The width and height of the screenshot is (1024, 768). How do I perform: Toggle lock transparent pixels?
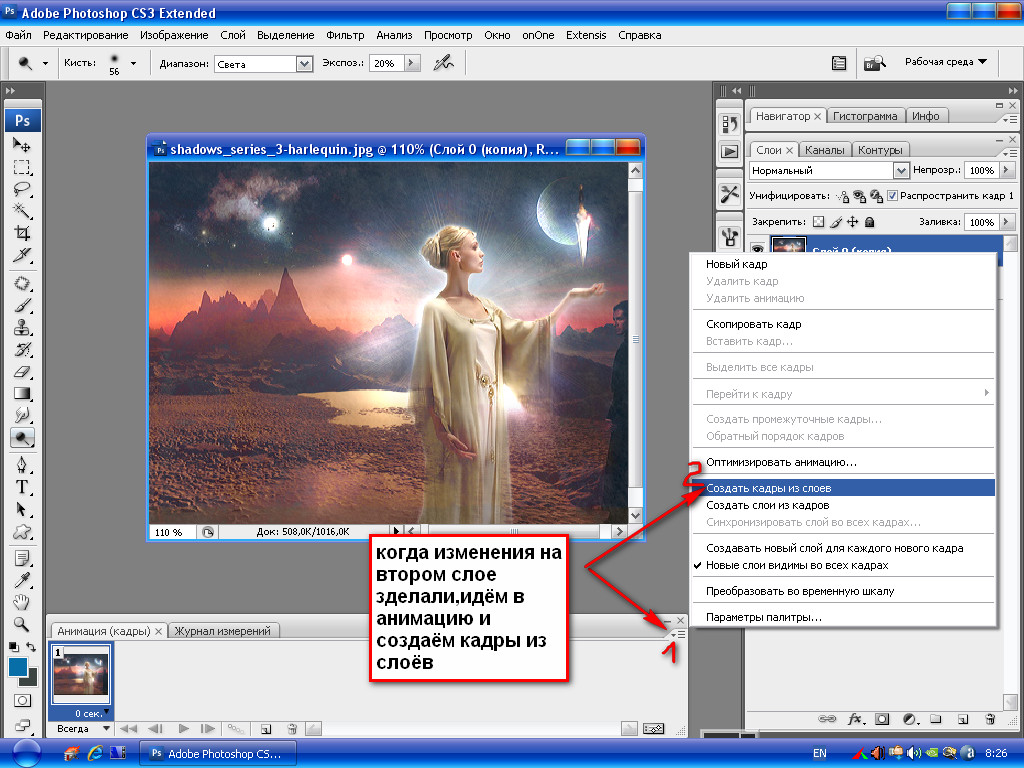tap(818, 222)
